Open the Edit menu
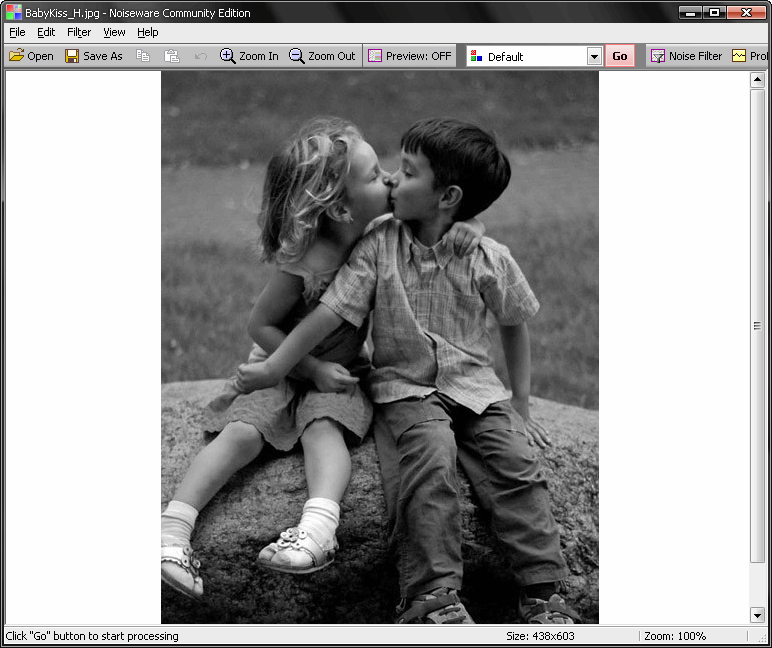The height and width of the screenshot is (648, 772). [x=46, y=32]
